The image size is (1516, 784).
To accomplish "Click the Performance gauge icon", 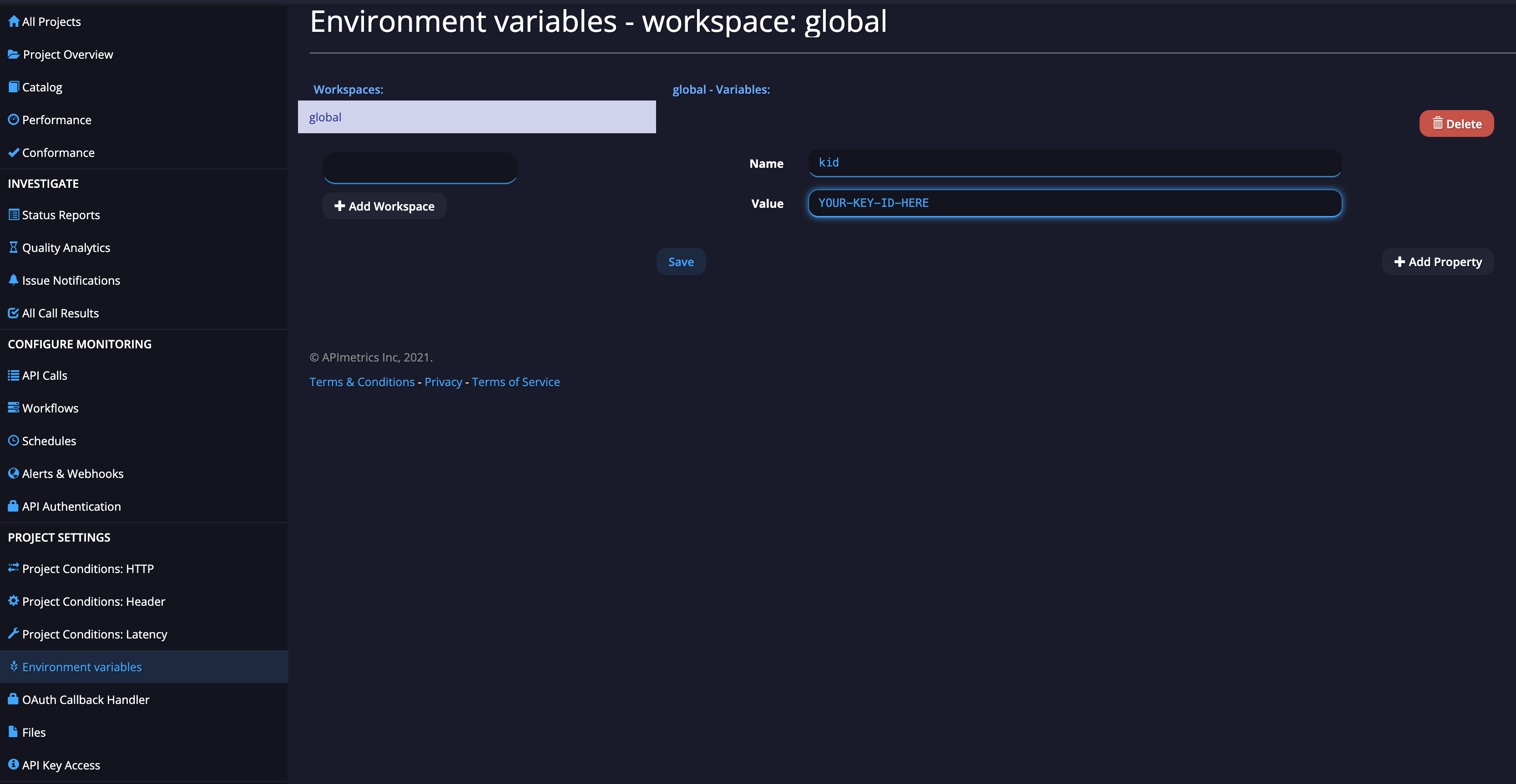I will [x=13, y=120].
